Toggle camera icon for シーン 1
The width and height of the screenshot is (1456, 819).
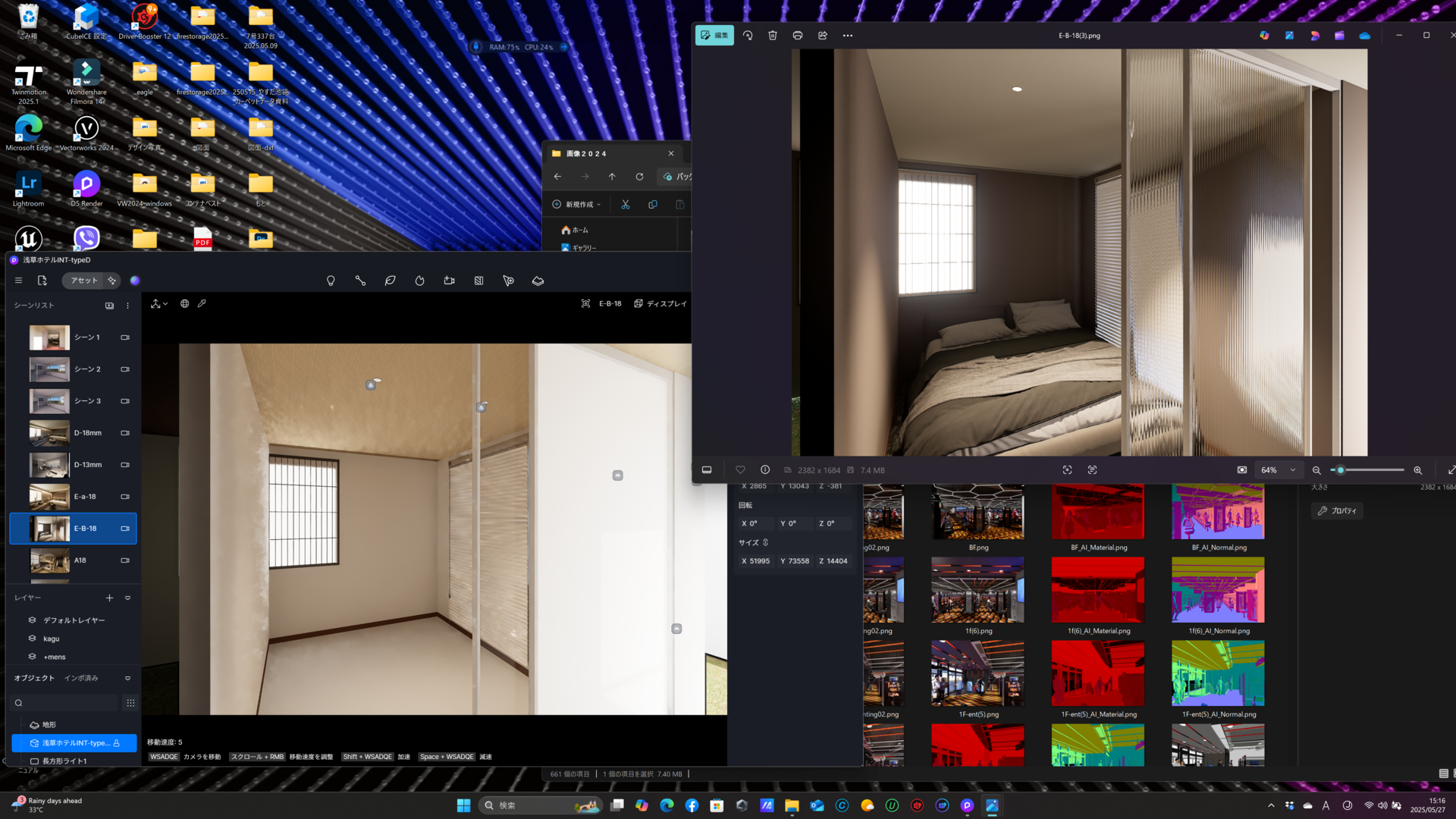point(125,337)
